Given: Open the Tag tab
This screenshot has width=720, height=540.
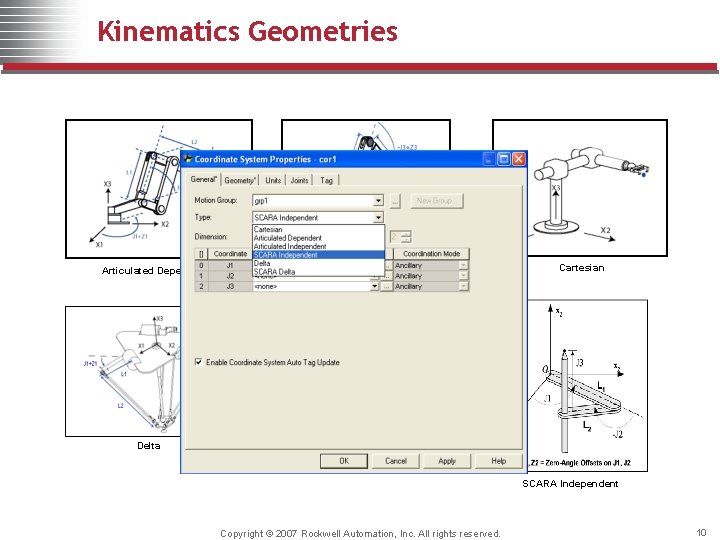Looking at the screenshot, I should tap(326, 180).
